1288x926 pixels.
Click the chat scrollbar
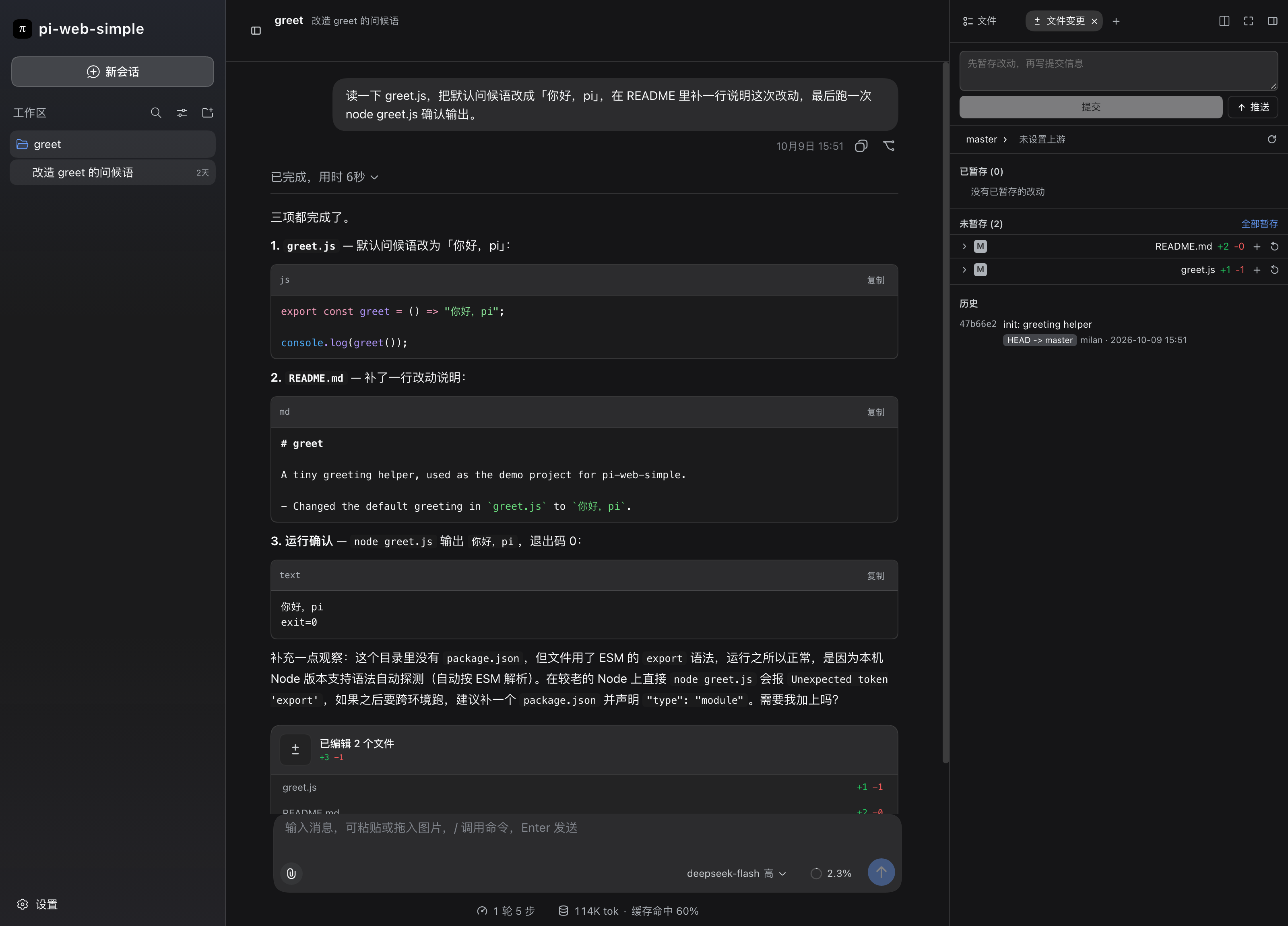coord(945,413)
